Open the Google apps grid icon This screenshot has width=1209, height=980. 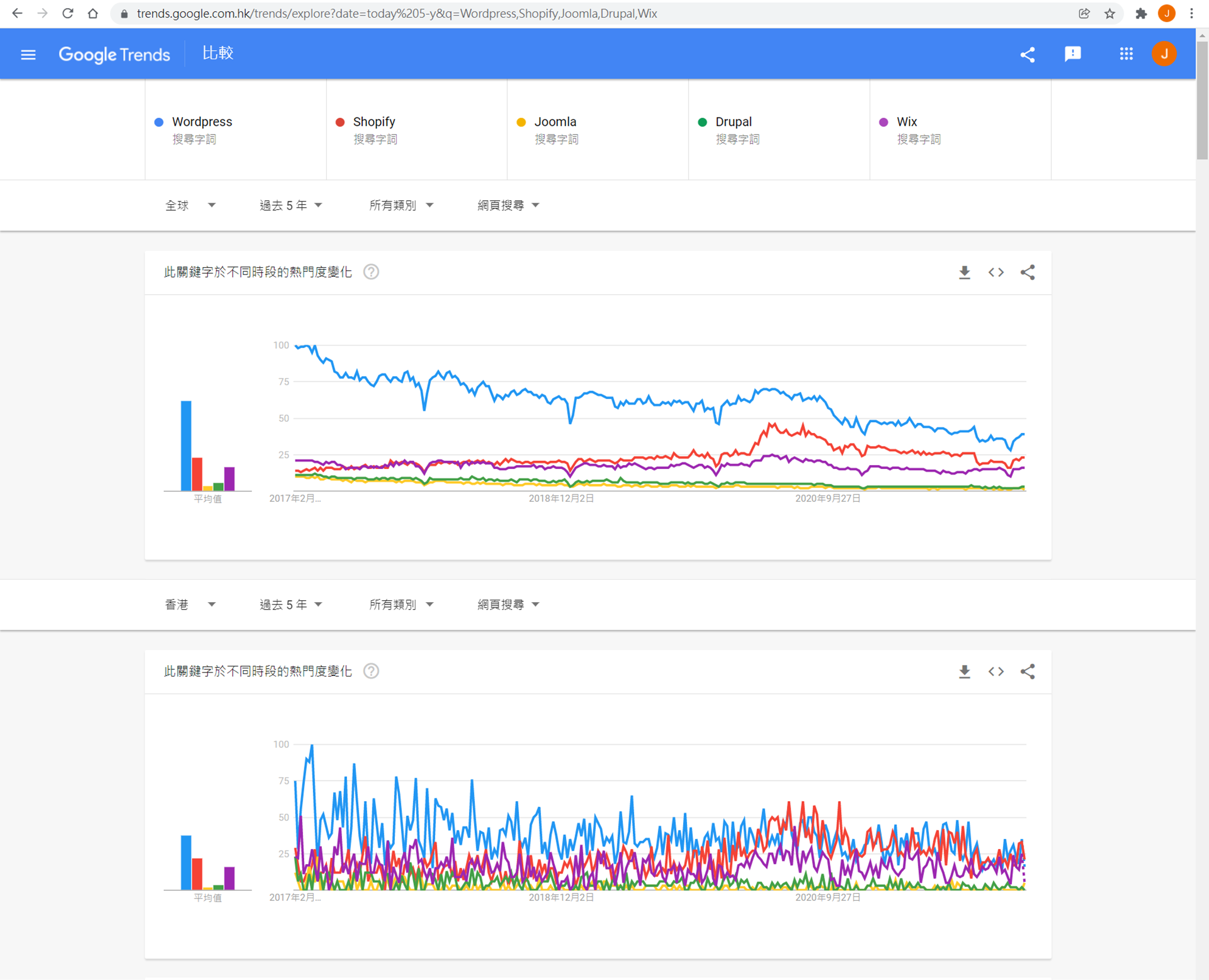point(1126,54)
